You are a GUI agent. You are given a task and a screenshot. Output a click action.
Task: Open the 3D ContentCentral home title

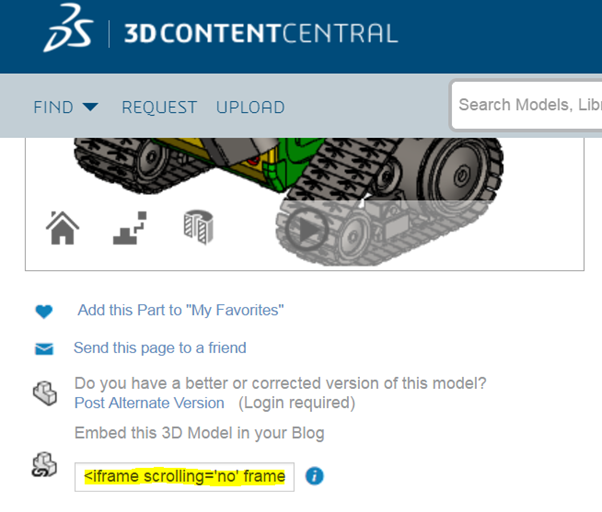[261, 33]
